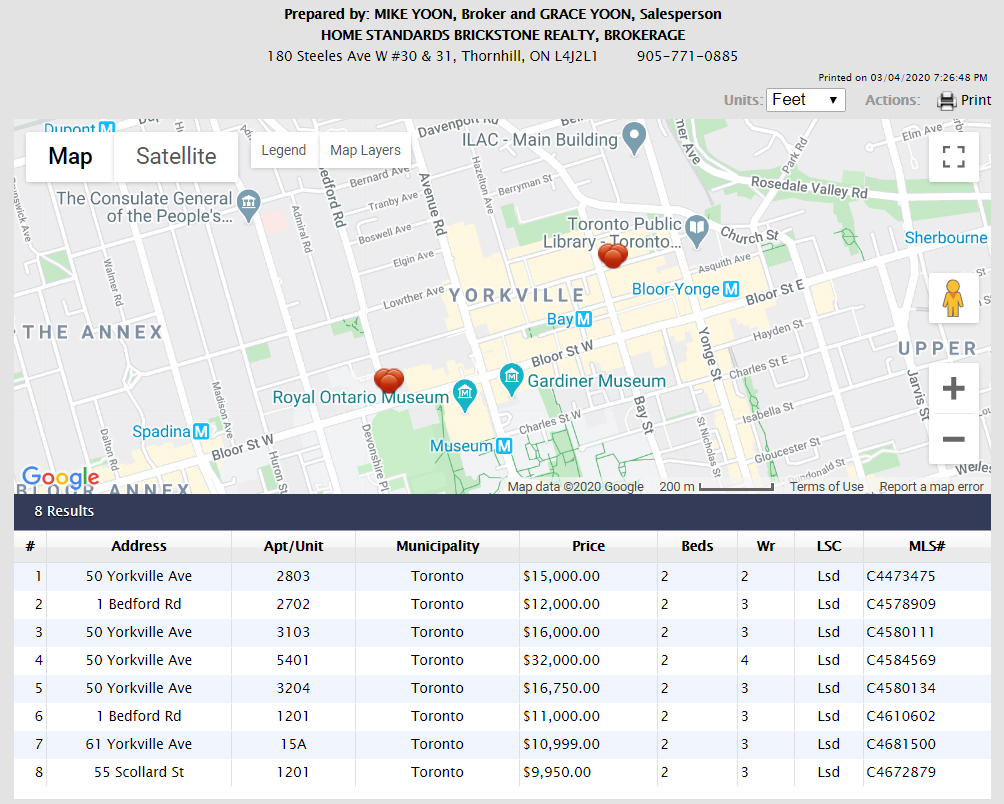Open the Map Layers menu
Screen dimensions: 1004x804
tap(365, 150)
